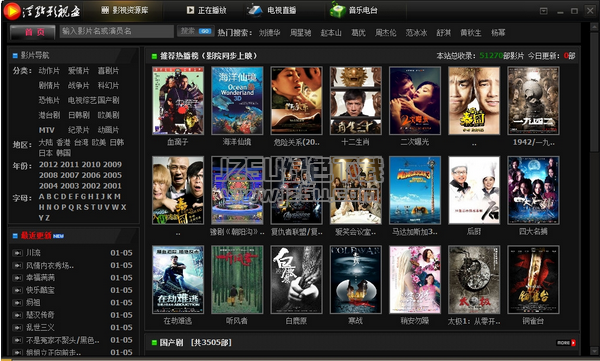Click the 危险关系 title text
Viewport: 600px width, 361px height.
[x=297, y=142]
